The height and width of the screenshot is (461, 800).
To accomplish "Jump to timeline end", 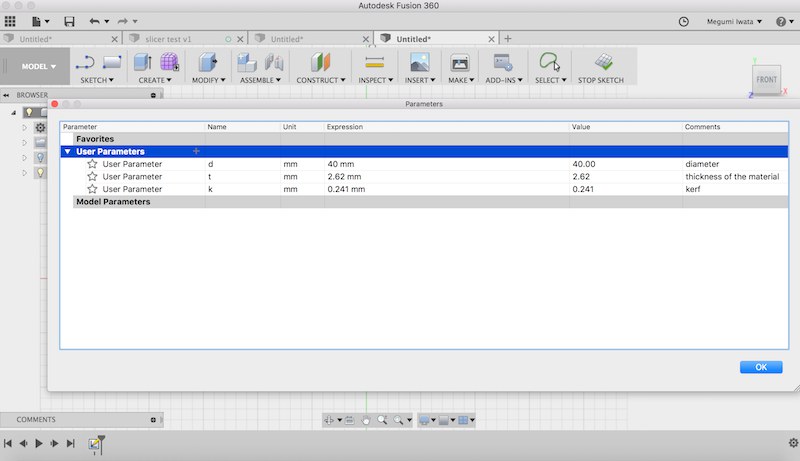I will click(70, 443).
